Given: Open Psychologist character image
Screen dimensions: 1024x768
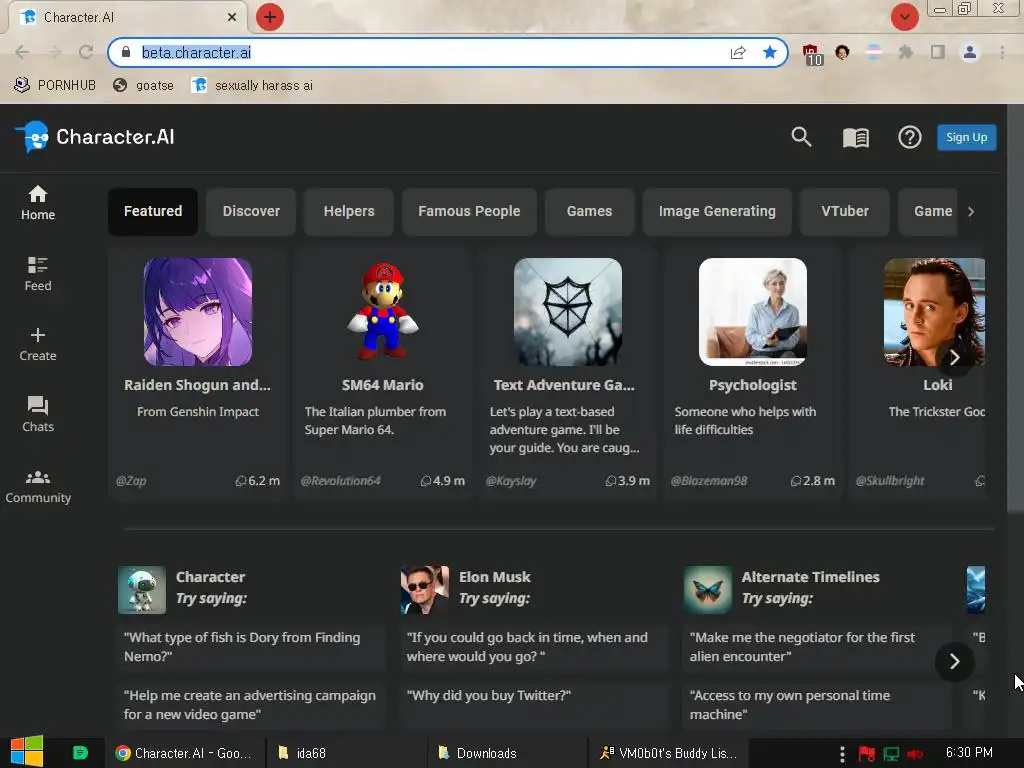Looking at the screenshot, I should (752, 312).
